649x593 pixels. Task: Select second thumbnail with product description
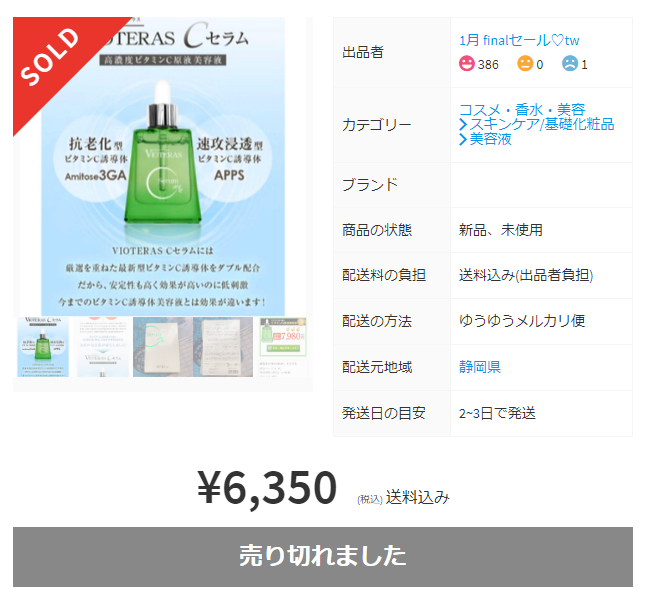coord(103,347)
